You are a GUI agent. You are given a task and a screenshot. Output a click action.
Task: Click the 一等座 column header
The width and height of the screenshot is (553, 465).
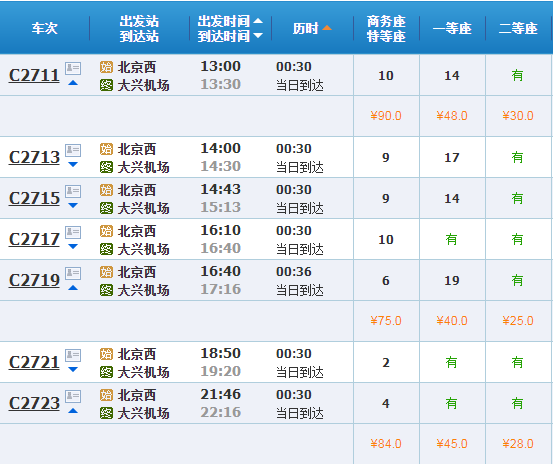[452, 28]
